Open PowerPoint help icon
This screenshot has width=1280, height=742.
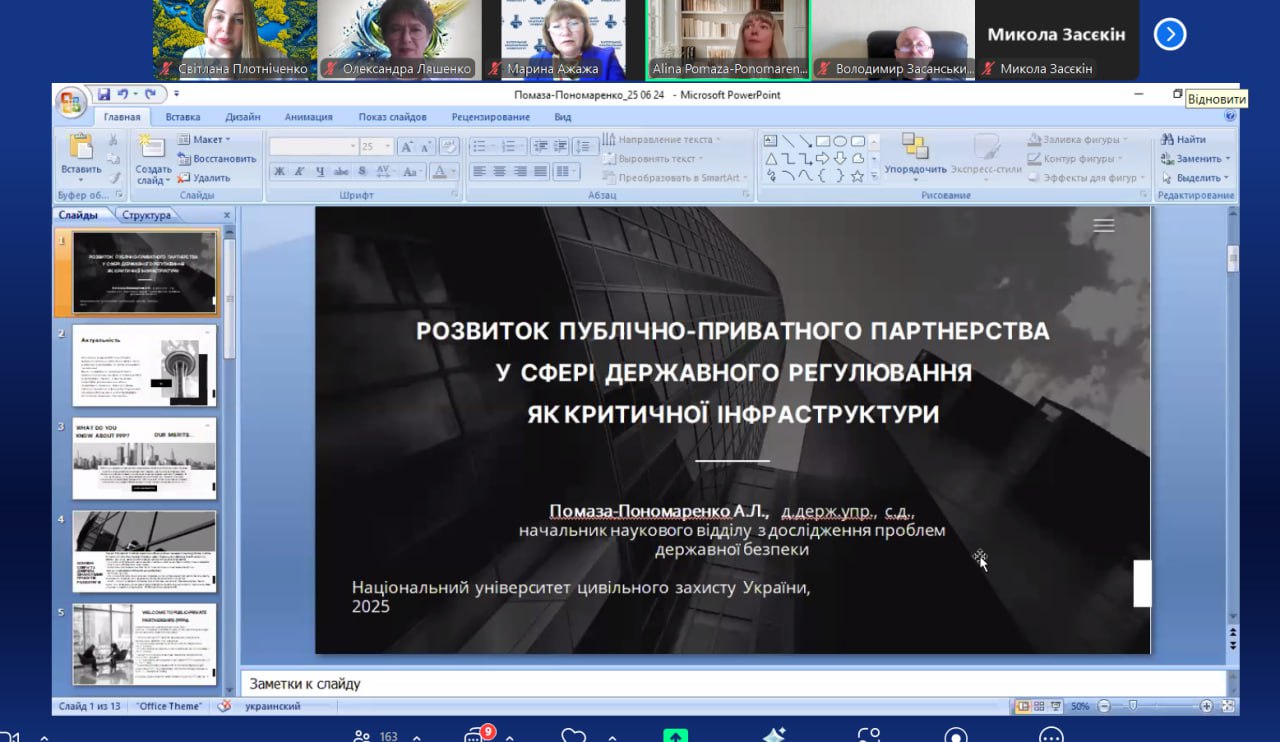pyautogui.click(x=1230, y=117)
